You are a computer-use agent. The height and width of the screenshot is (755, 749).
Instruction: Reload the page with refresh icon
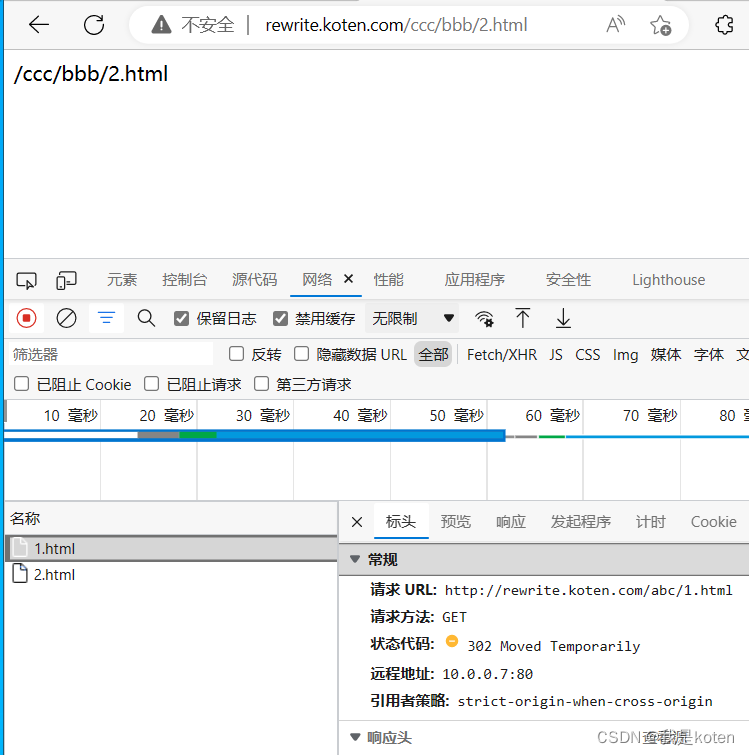coord(94,25)
